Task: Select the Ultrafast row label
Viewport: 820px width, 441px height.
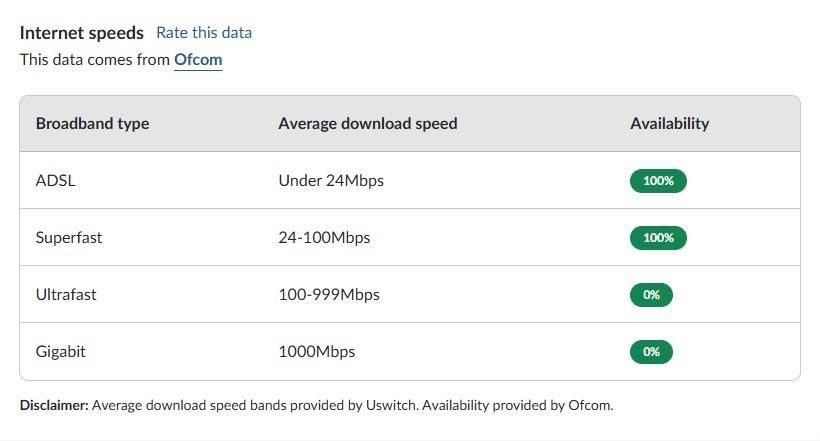Action: pyautogui.click(x=66, y=295)
